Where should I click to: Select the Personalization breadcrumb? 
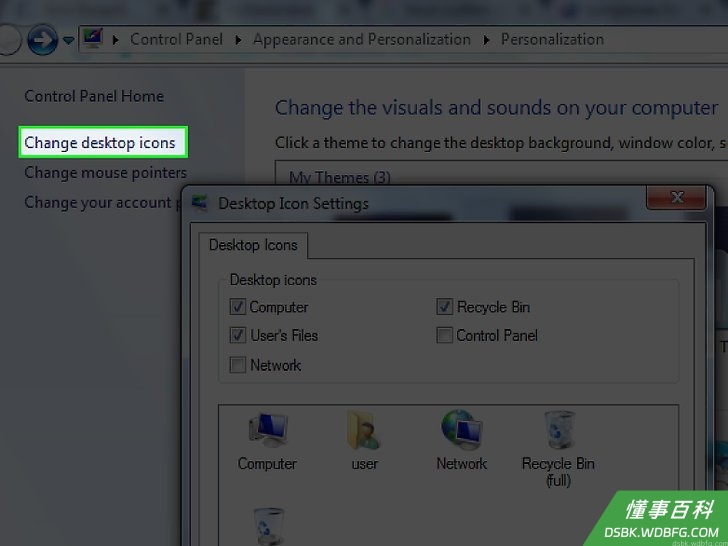[552, 39]
